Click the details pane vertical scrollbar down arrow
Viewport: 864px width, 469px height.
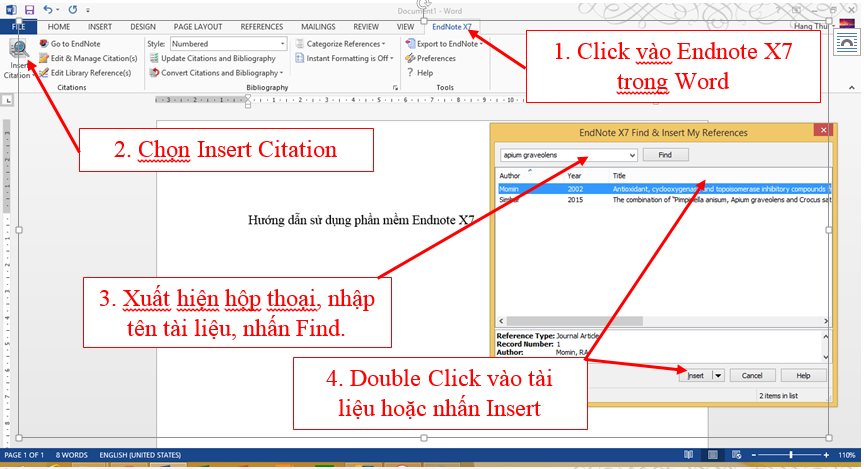pyautogui.click(x=825, y=357)
